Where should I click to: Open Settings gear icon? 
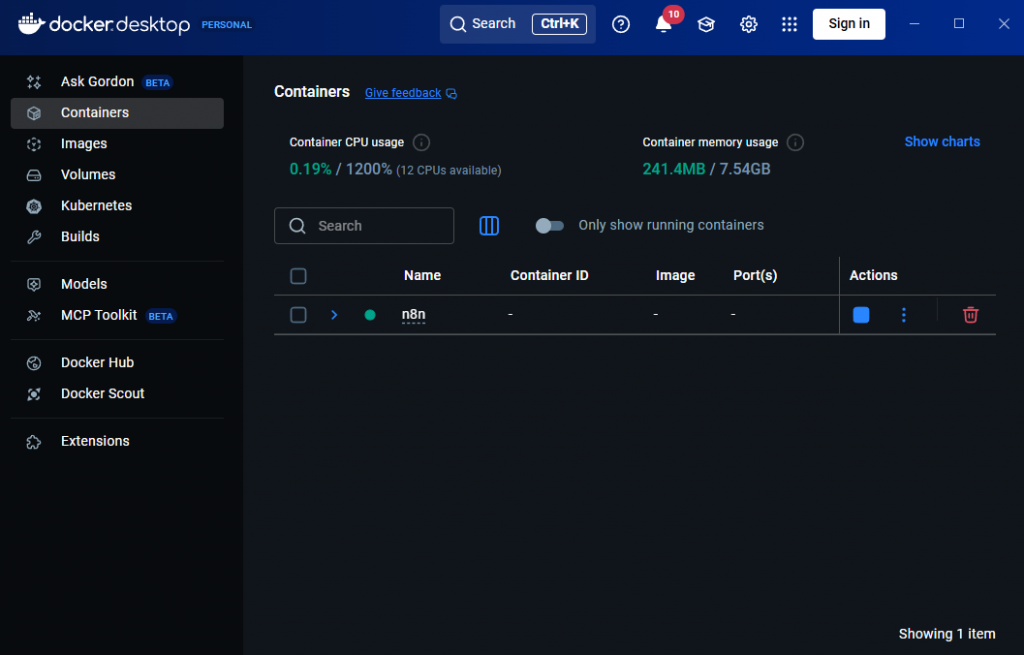click(x=748, y=24)
